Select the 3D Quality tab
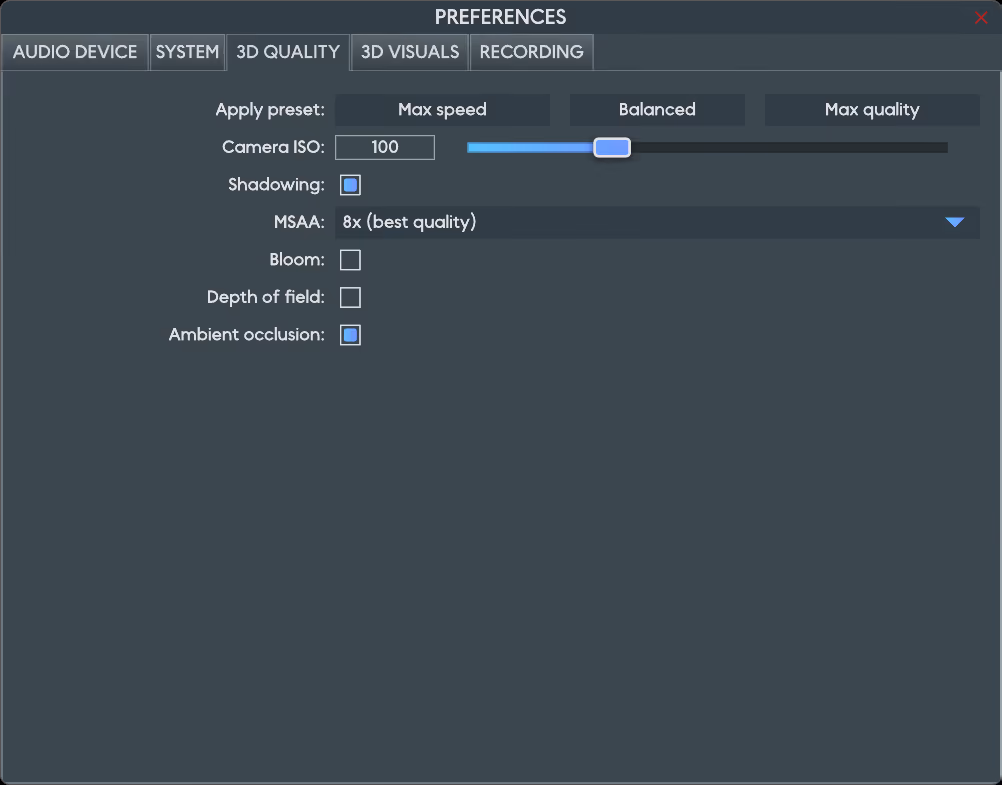The image size is (1002, 785). (x=288, y=52)
